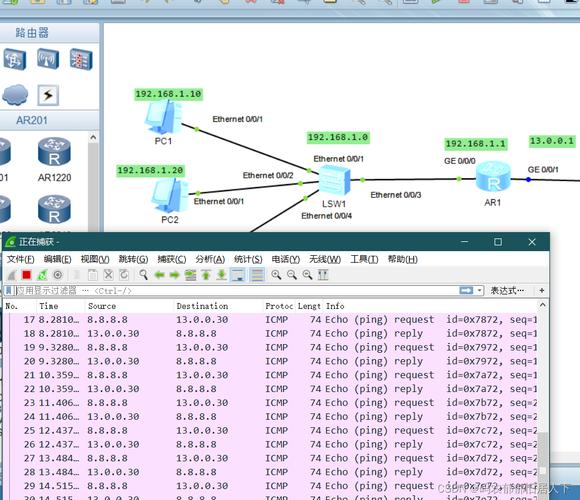The image size is (580, 500).
Task: Click the 表达式 expression button
Action: (507, 291)
